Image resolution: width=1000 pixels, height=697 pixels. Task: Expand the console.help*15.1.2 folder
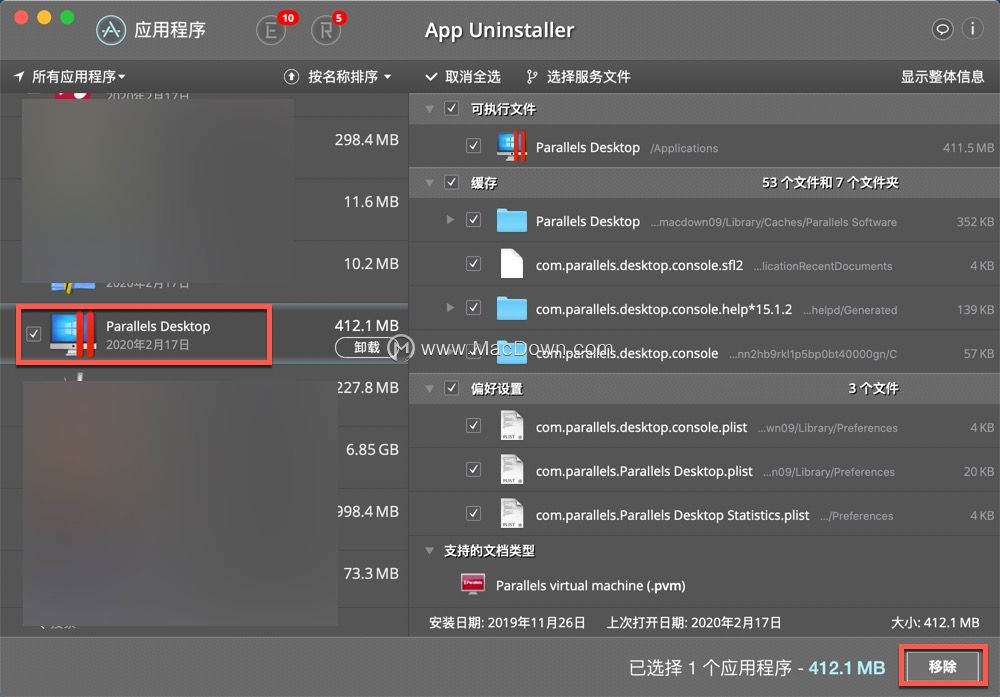pos(450,307)
